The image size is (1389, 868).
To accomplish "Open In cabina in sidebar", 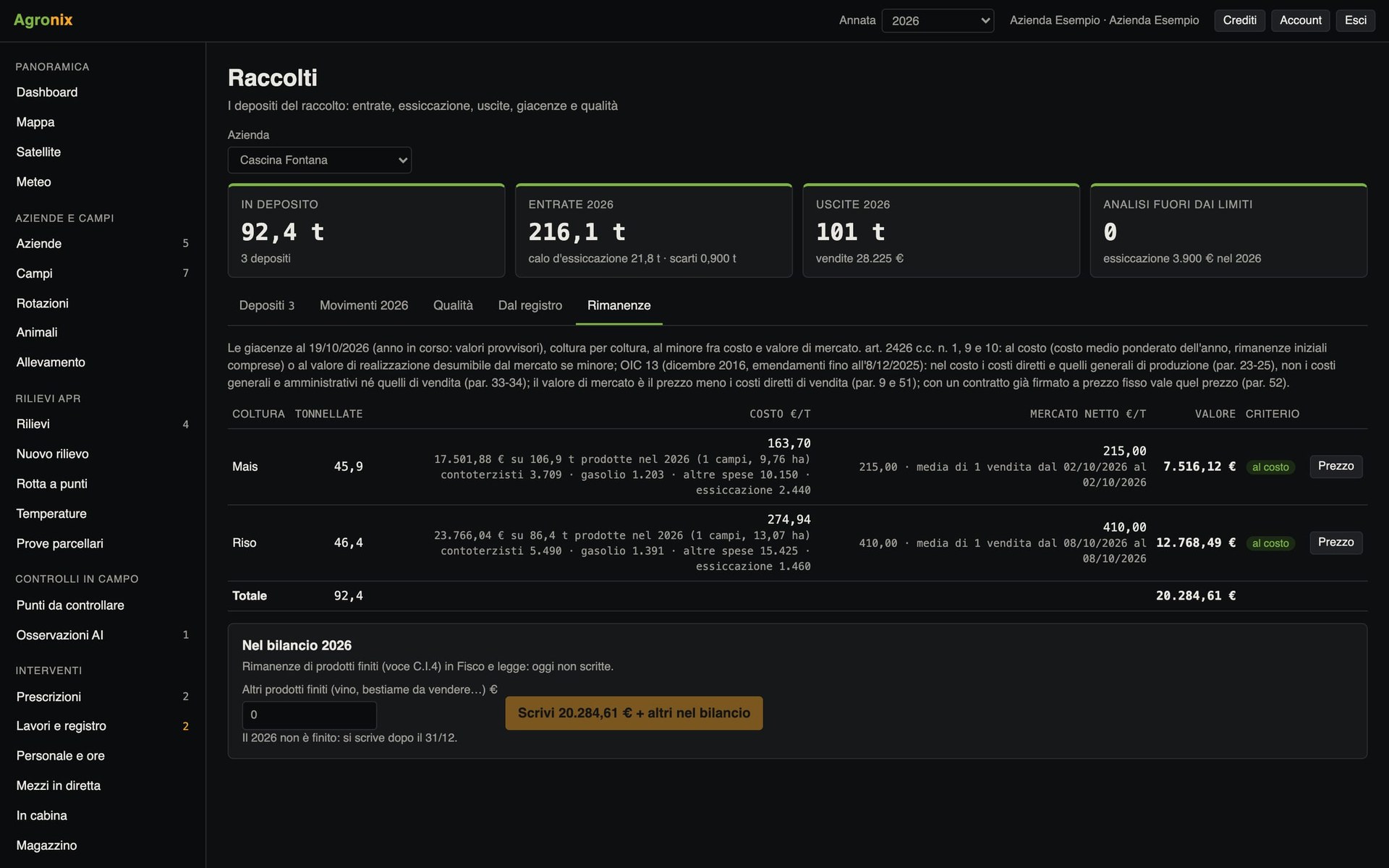I will (x=103, y=816).
